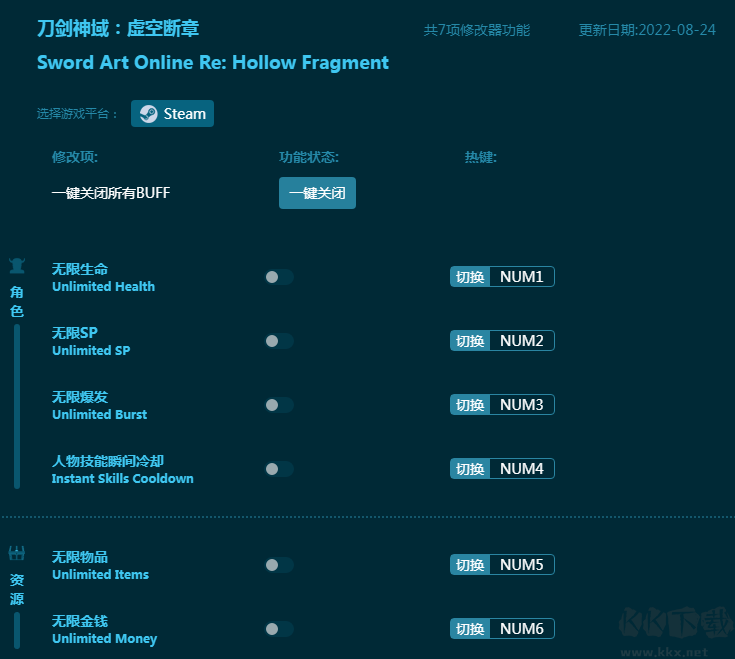Click the Steam logo icon

[149, 114]
